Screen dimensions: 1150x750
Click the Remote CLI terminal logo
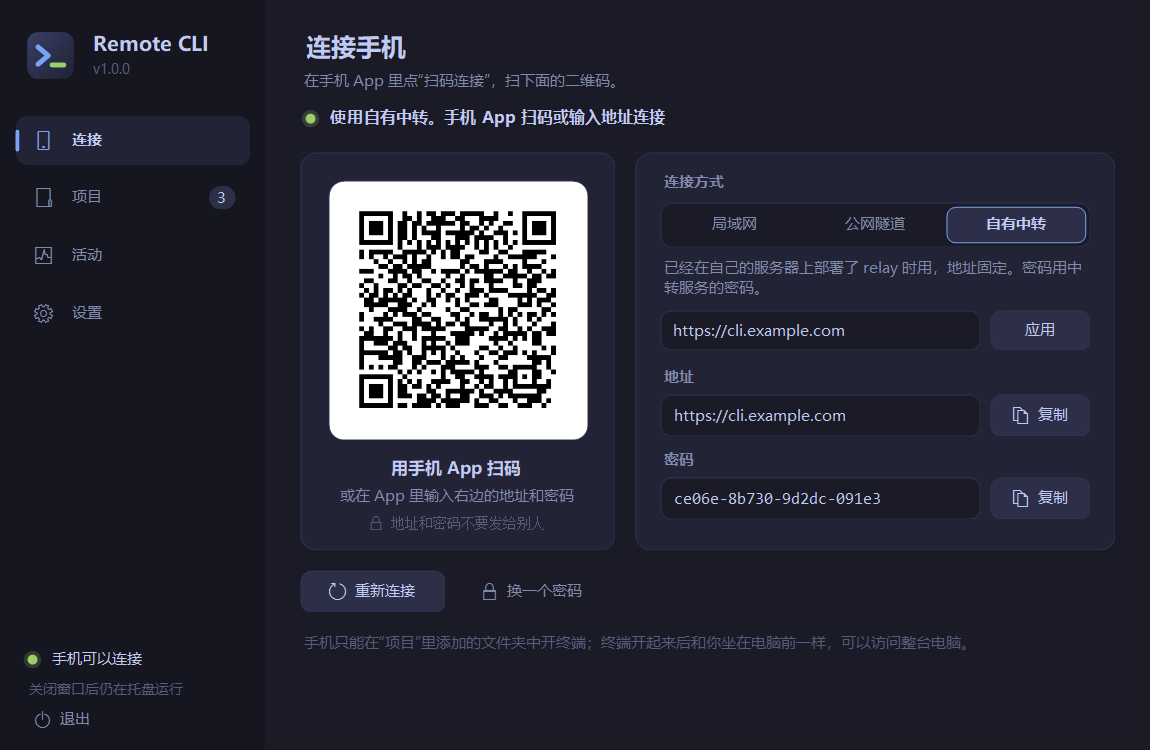pos(51,55)
